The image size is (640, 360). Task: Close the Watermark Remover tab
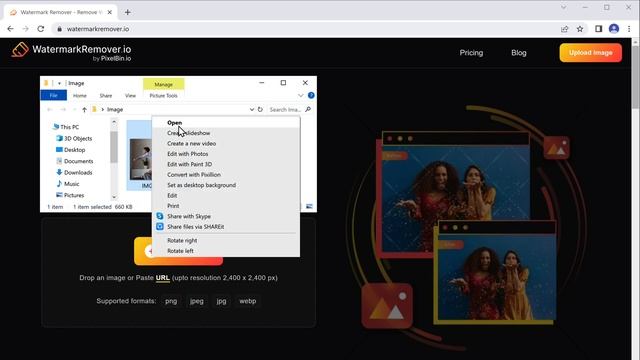click(x=109, y=12)
